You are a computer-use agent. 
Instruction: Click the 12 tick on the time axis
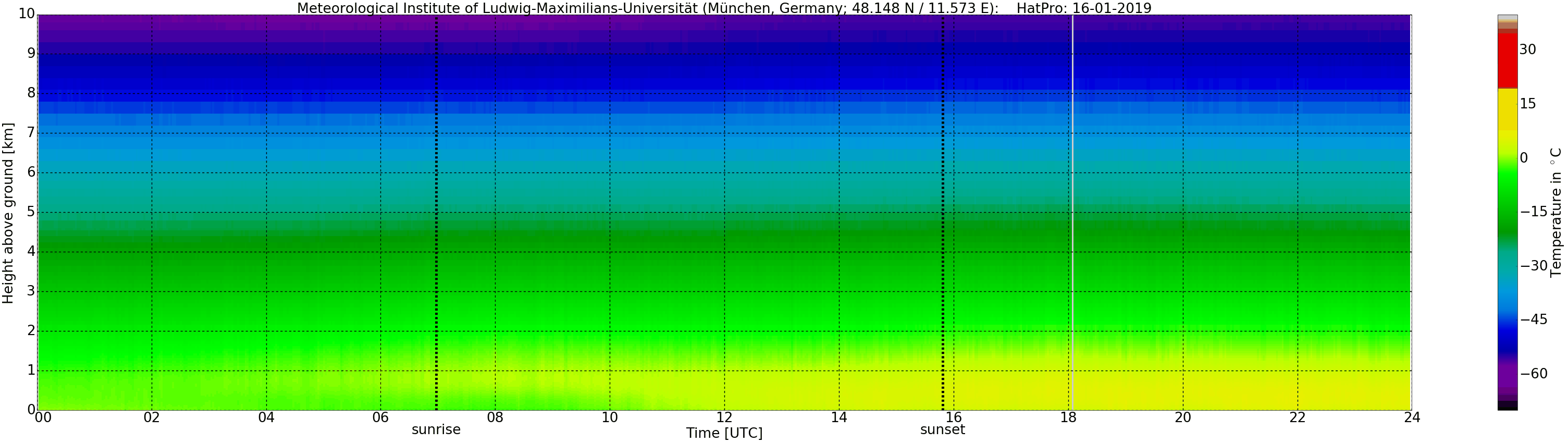coord(724,417)
